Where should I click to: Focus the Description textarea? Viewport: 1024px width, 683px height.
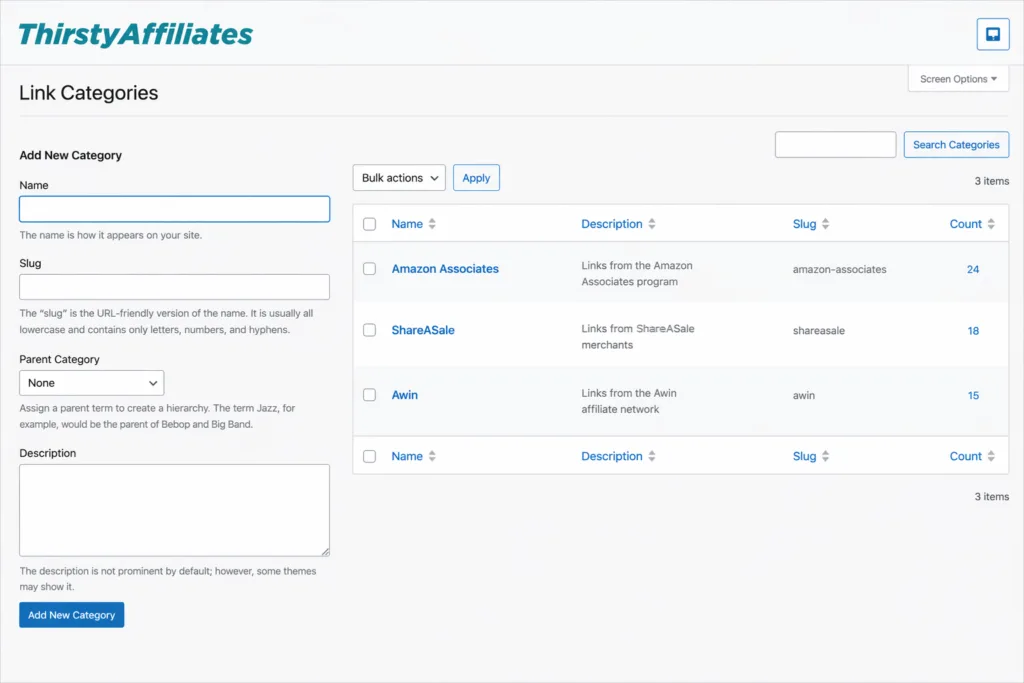pos(174,511)
